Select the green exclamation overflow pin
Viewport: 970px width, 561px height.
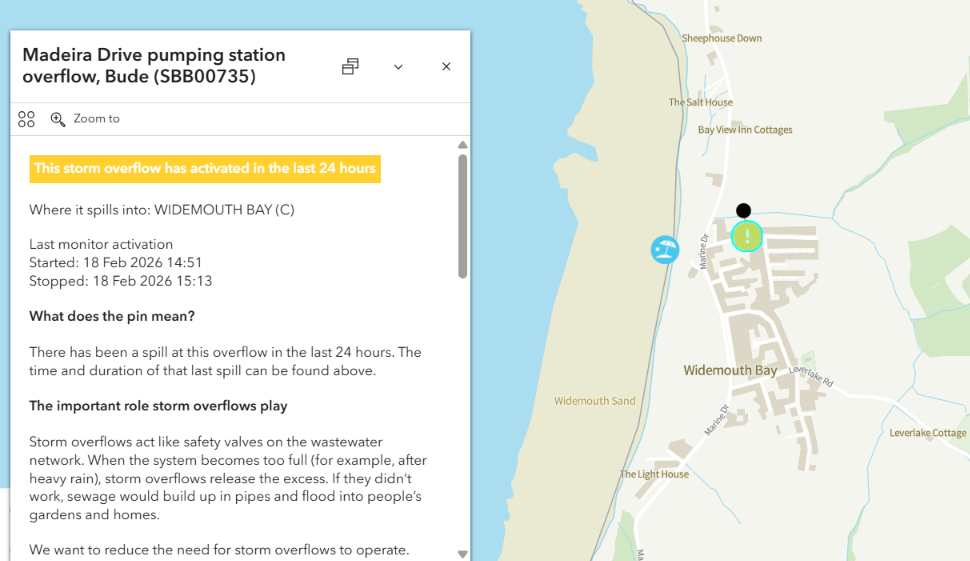[x=747, y=236]
